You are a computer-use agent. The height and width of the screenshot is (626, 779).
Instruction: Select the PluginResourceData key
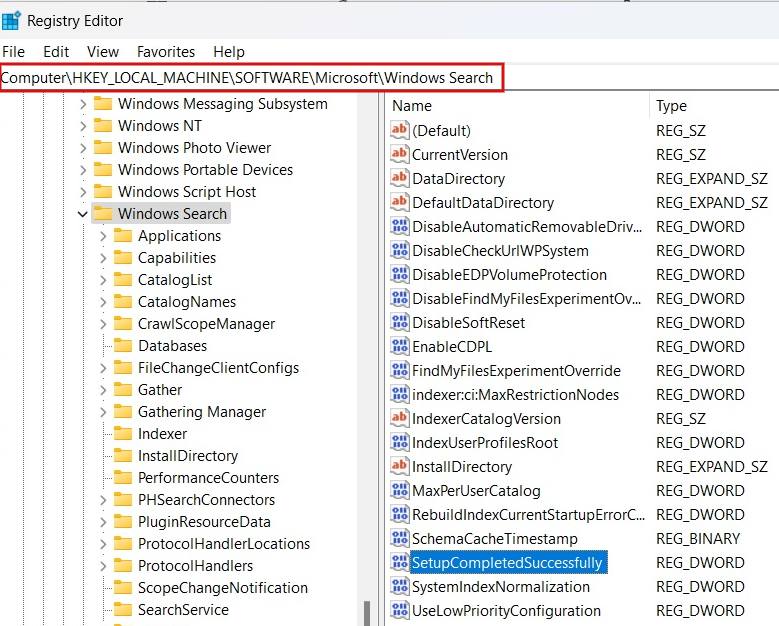coord(204,522)
